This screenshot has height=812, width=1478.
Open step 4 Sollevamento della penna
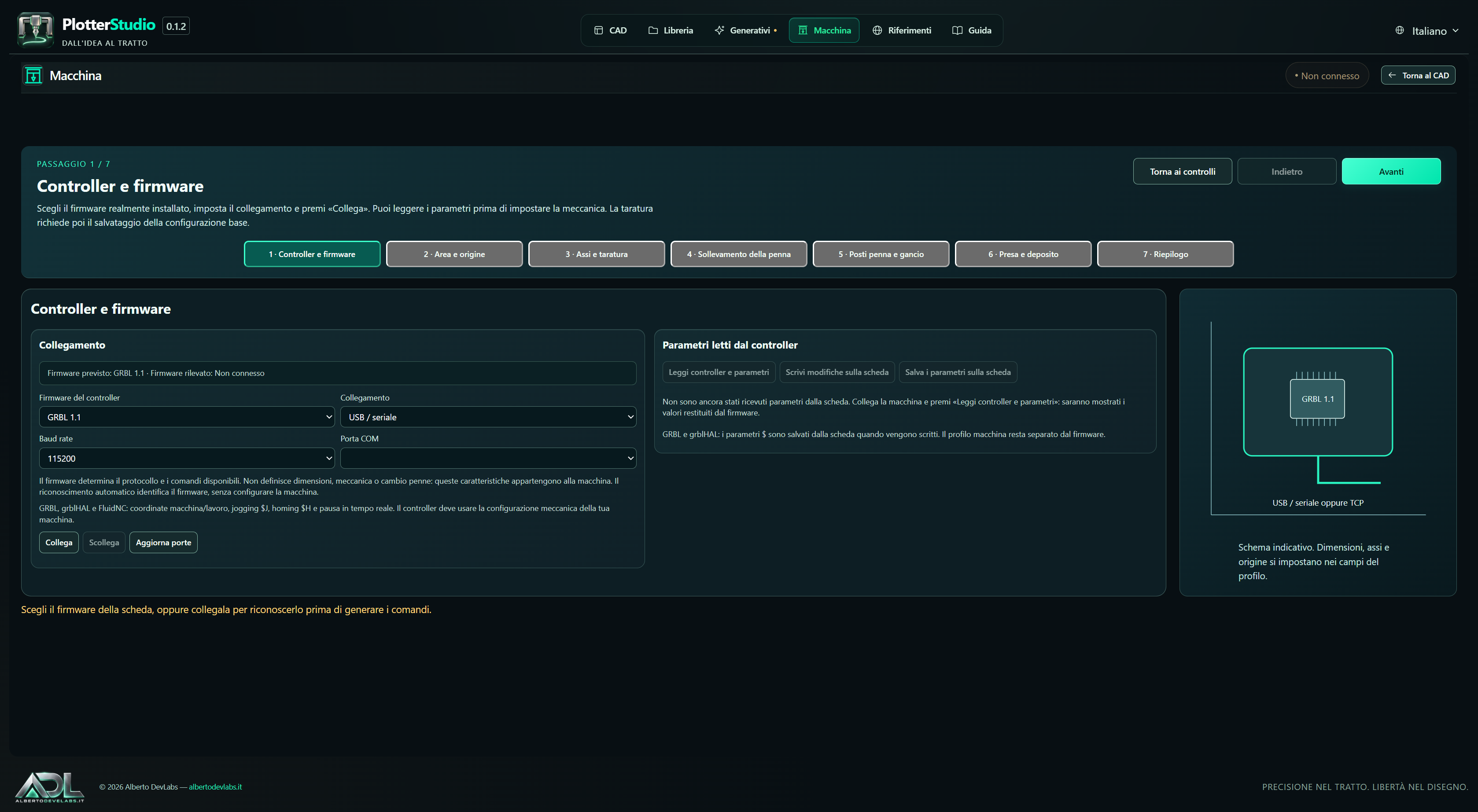point(739,254)
